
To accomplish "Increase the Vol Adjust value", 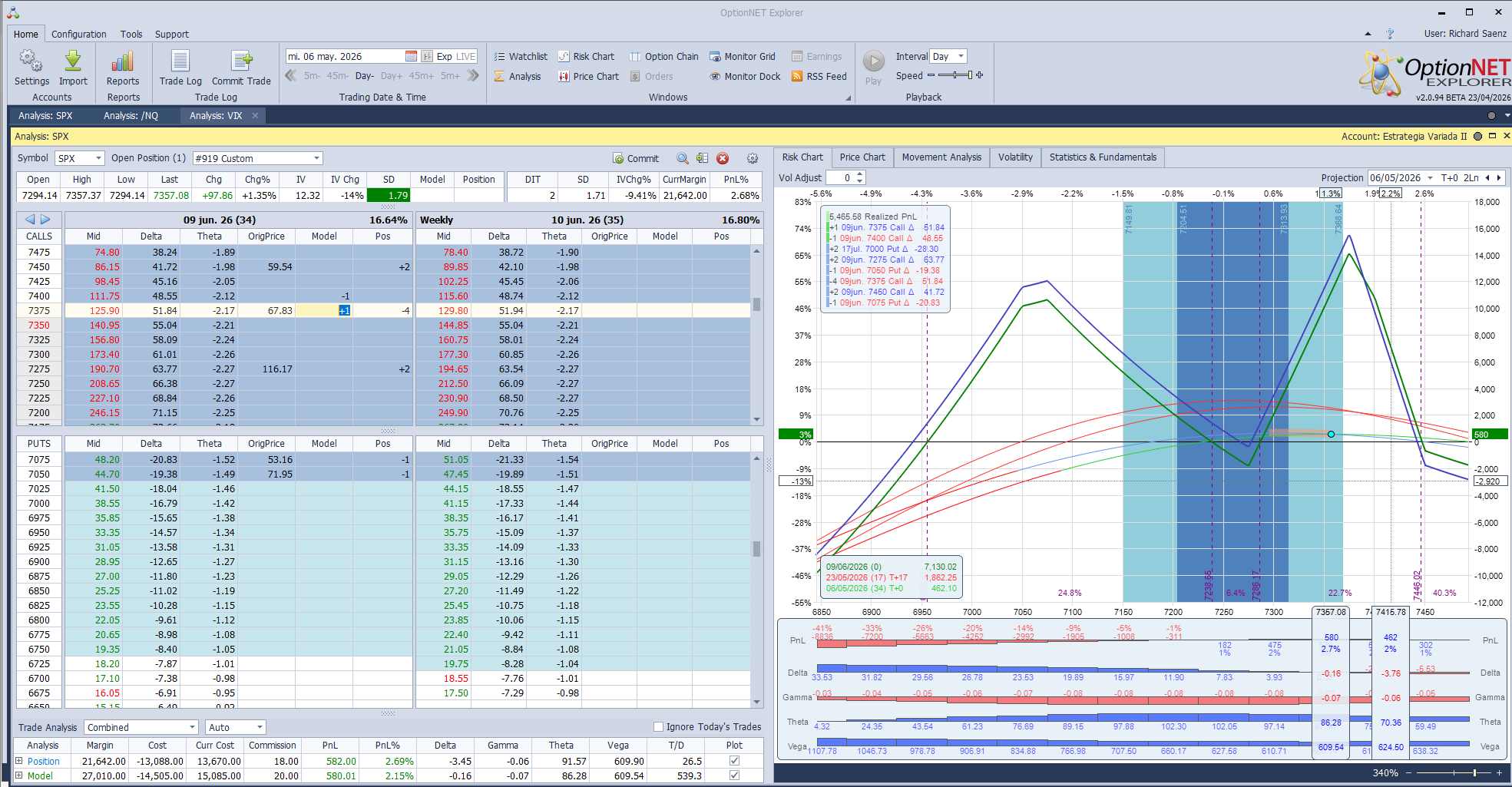I will pos(860,174).
